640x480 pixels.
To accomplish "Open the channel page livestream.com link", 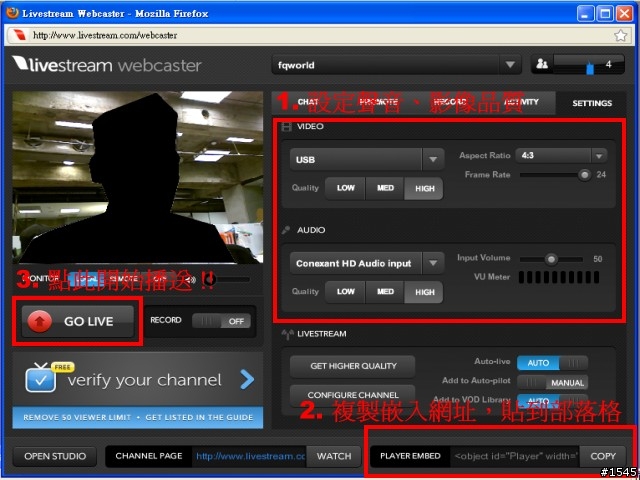I will point(250,456).
